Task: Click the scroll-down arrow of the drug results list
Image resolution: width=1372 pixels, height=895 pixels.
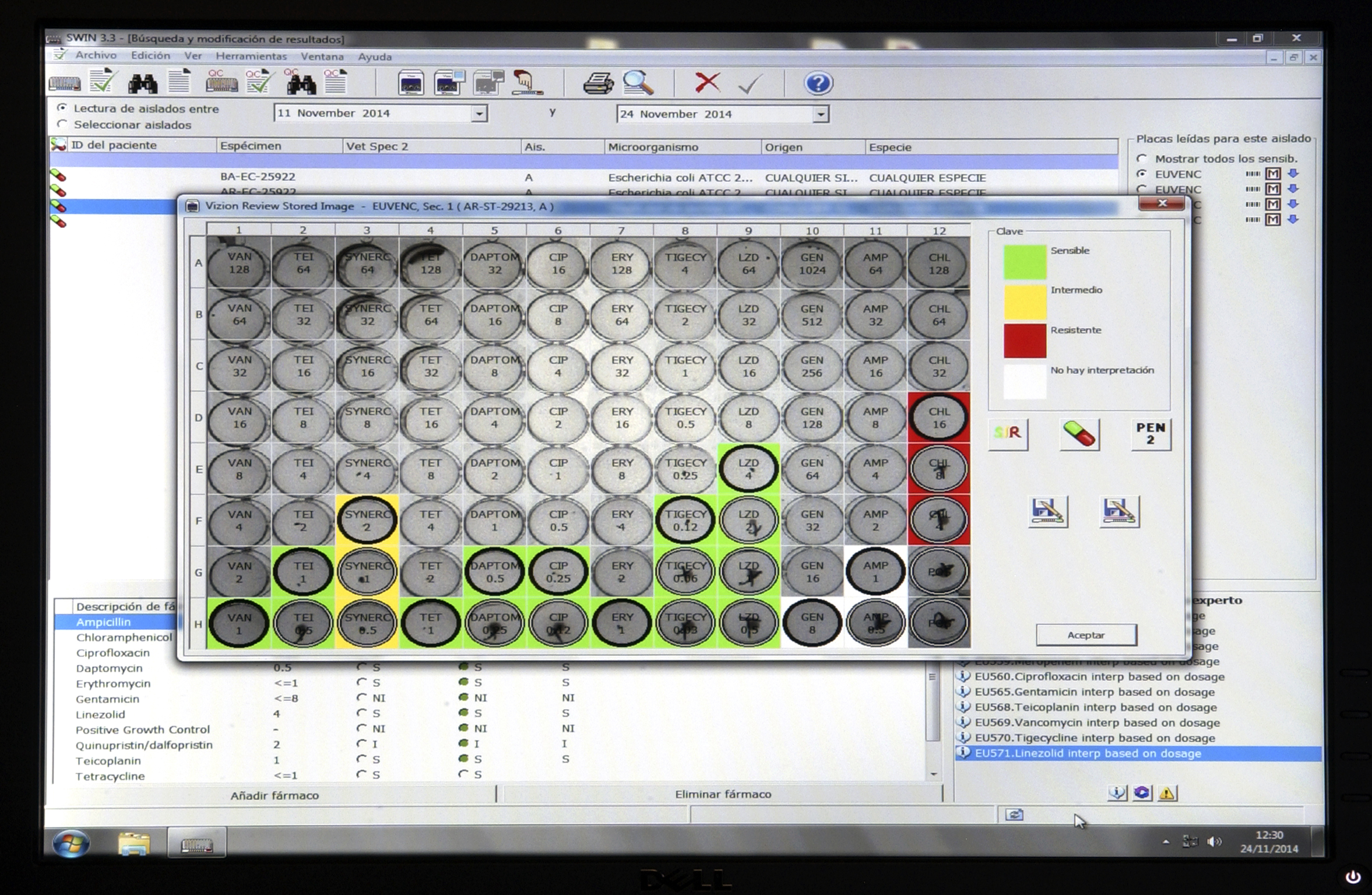Action: pyautogui.click(x=934, y=774)
